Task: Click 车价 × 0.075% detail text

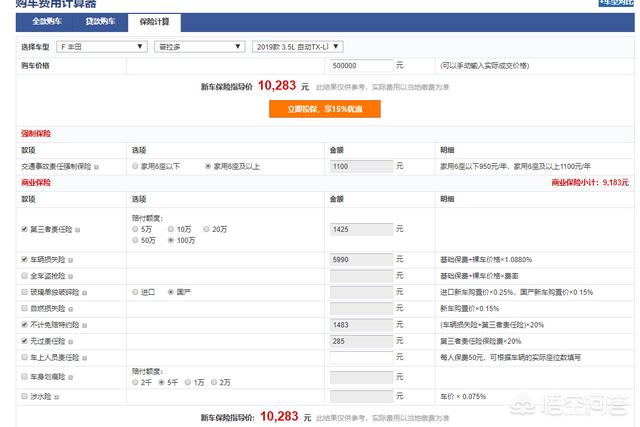Action: click(x=463, y=396)
